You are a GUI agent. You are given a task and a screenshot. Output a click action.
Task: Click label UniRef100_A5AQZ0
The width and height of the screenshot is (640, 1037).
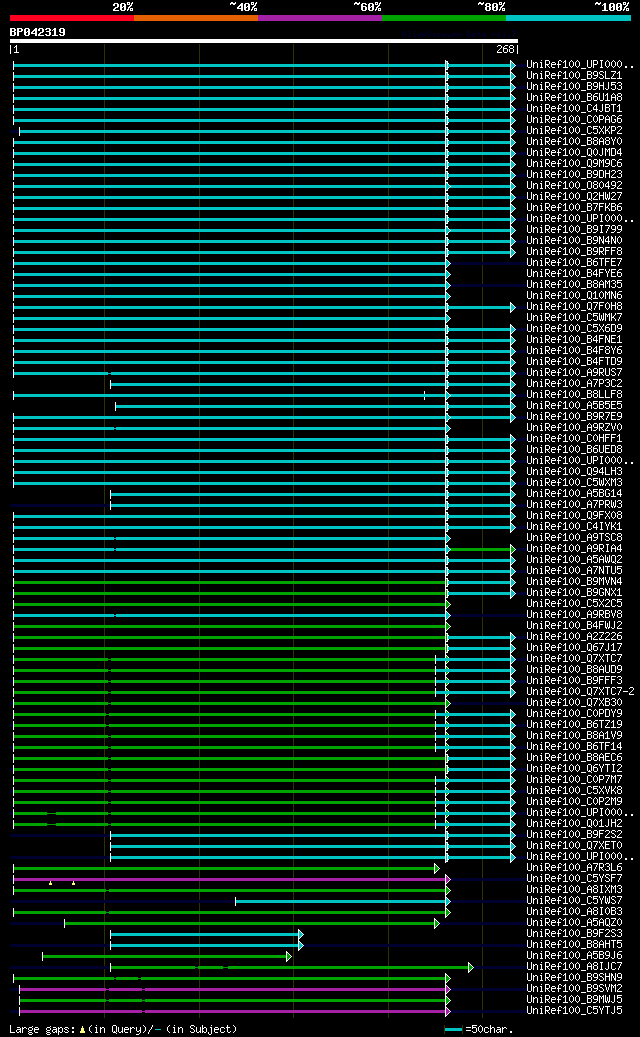(x=574, y=922)
